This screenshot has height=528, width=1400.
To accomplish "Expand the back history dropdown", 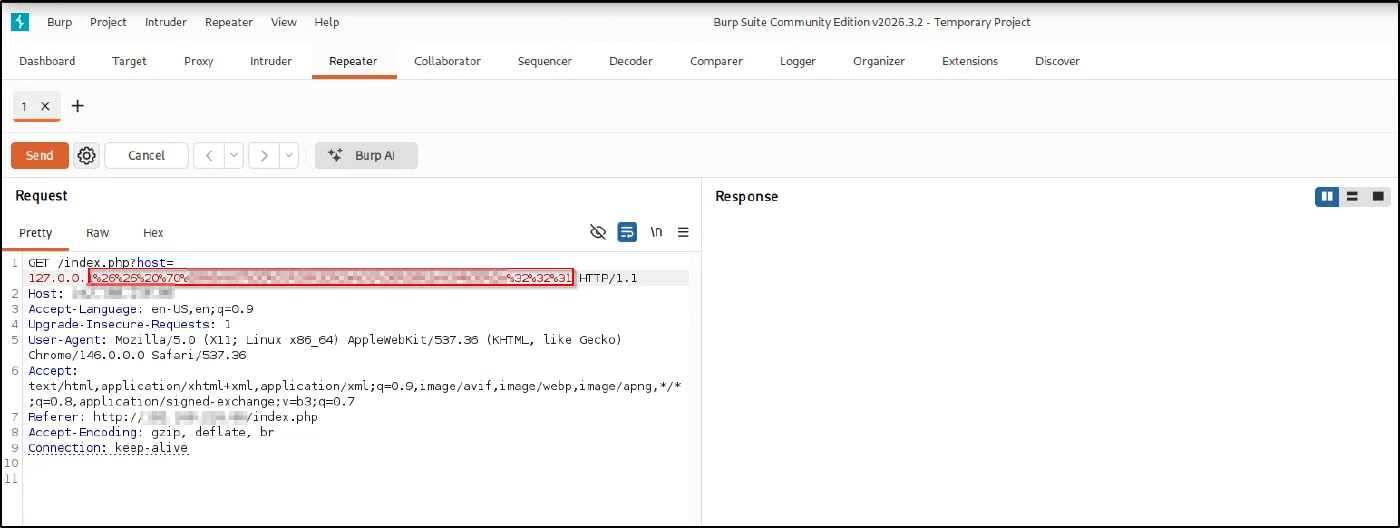I will click(x=234, y=155).
